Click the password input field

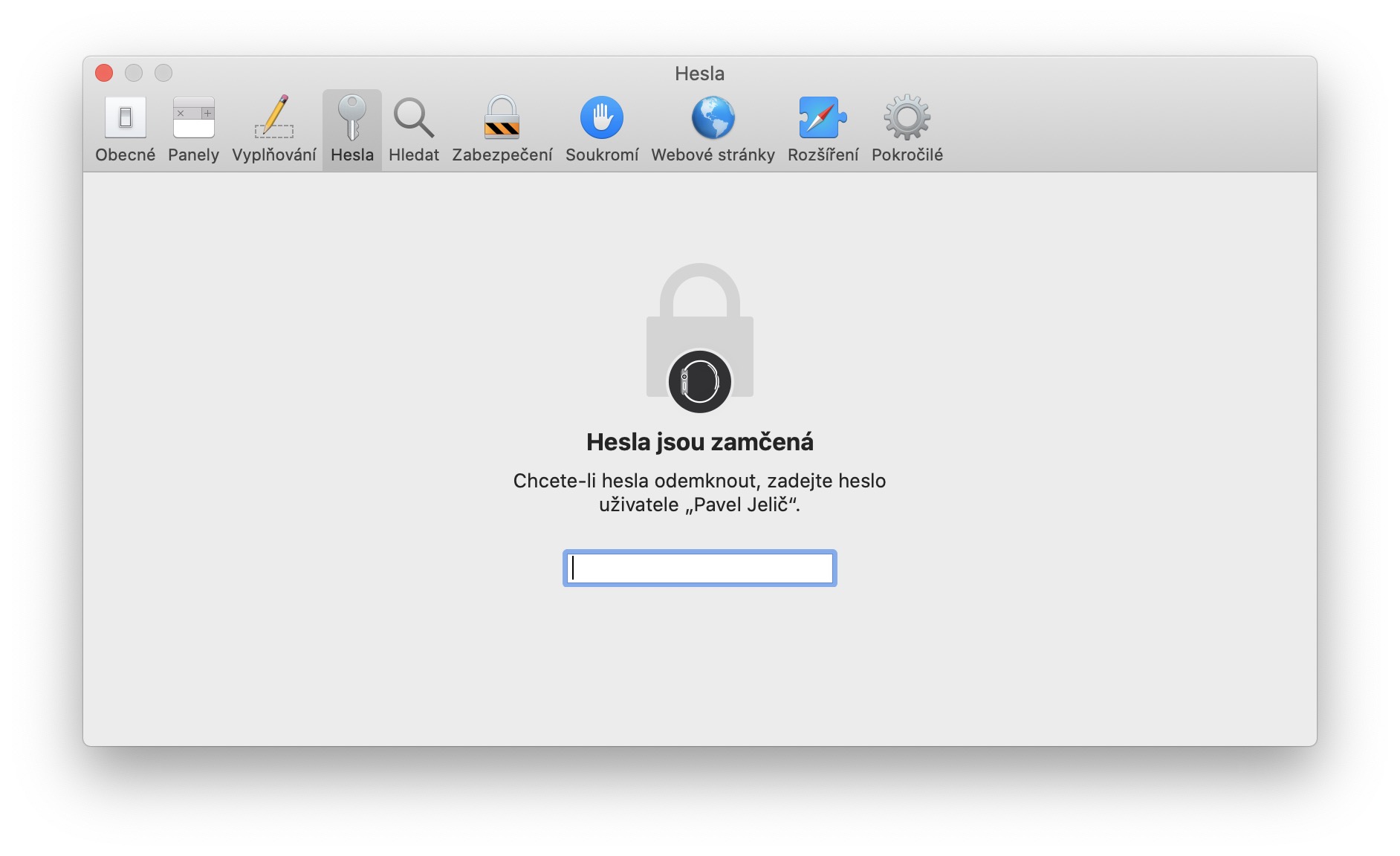(x=700, y=568)
